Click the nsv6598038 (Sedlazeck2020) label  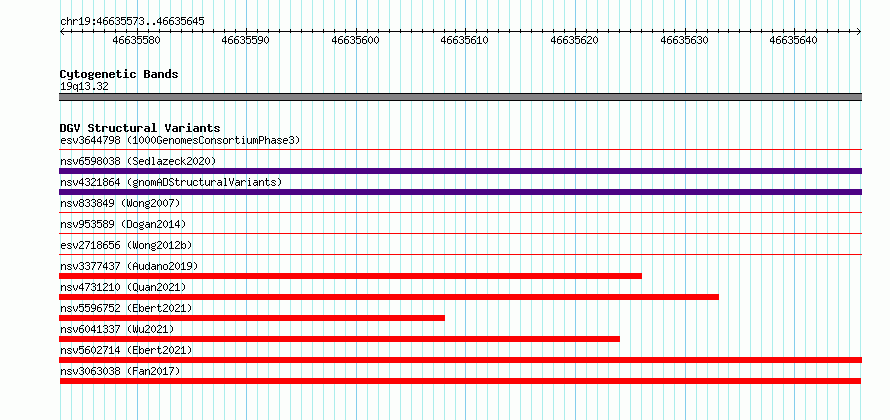click(138, 161)
